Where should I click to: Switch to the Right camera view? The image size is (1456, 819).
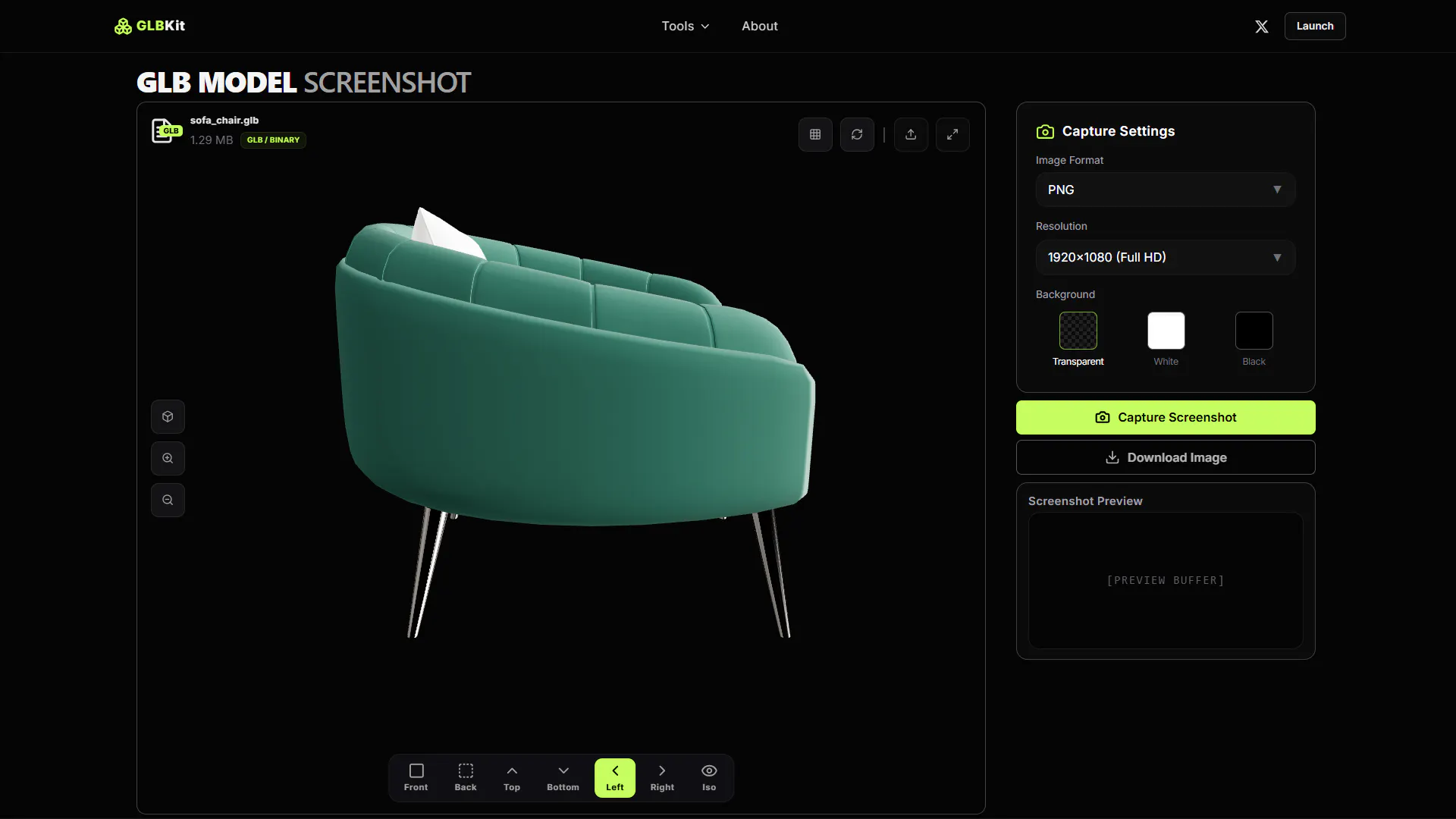coord(662,777)
